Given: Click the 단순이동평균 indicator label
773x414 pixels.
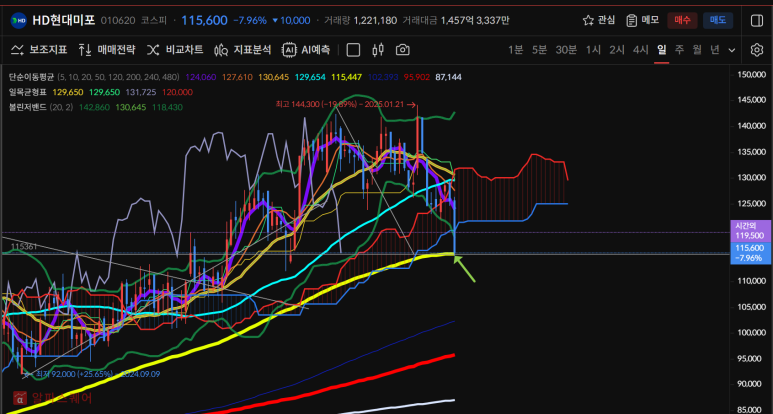Looking at the screenshot, I should pyautogui.click(x=32, y=77).
